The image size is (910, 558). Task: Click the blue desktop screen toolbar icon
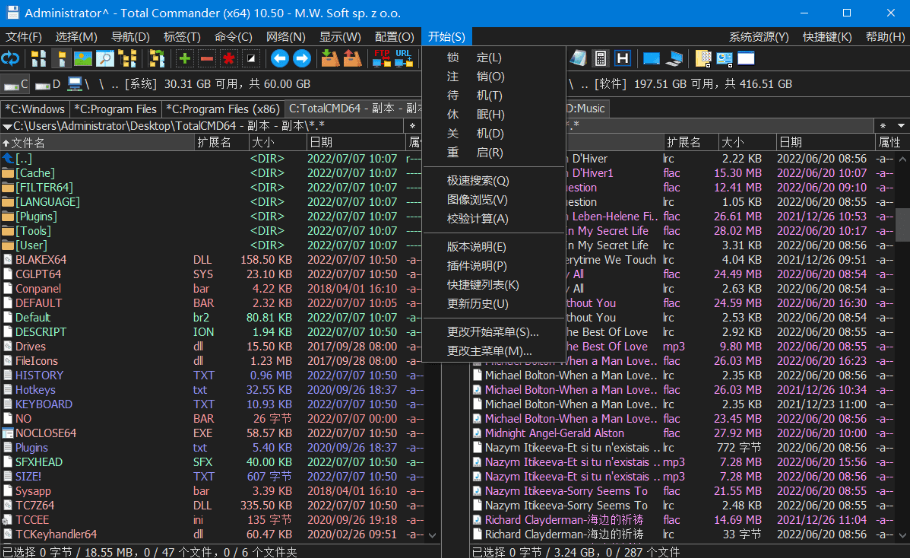point(651,59)
